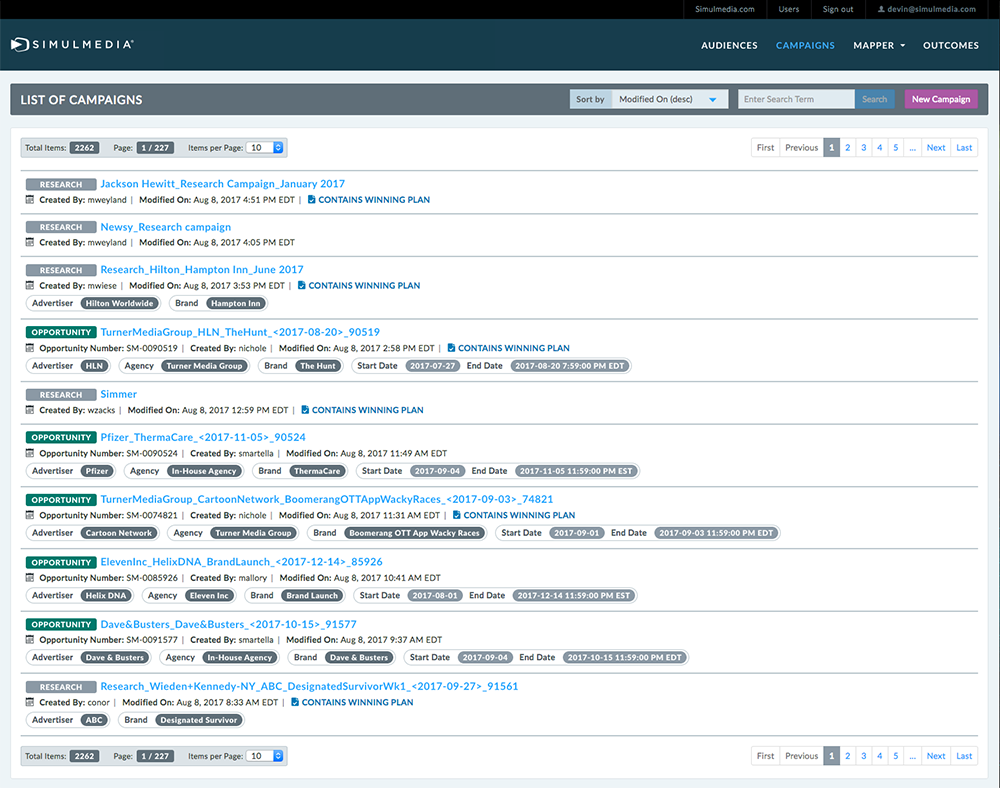
Task: Click the devin@simulmedia.com account link
Action: point(926,10)
